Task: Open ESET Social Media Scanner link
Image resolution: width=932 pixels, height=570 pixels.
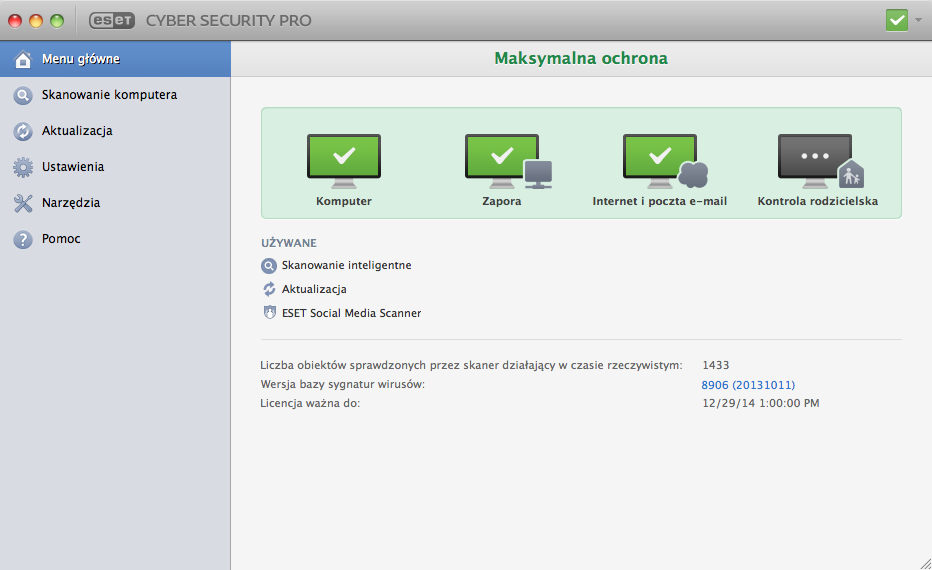Action: (x=351, y=313)
